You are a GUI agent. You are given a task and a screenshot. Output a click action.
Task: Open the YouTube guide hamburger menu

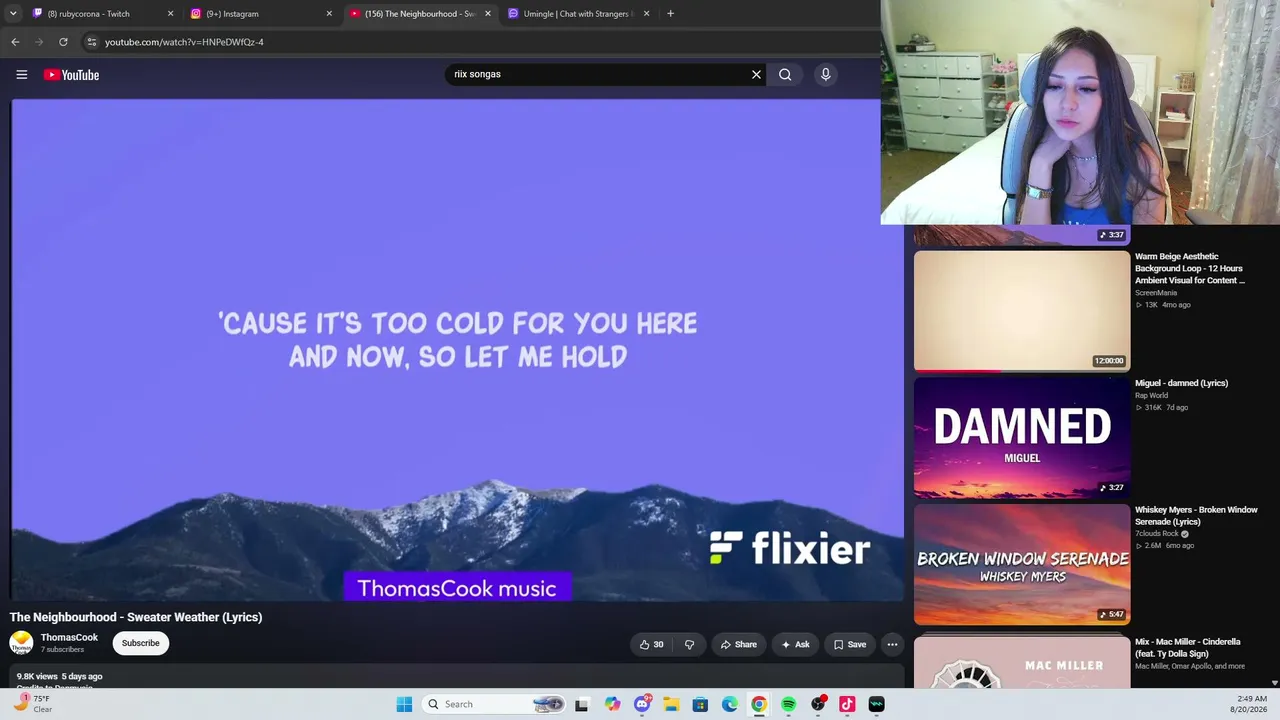click(x=21, y=75)
